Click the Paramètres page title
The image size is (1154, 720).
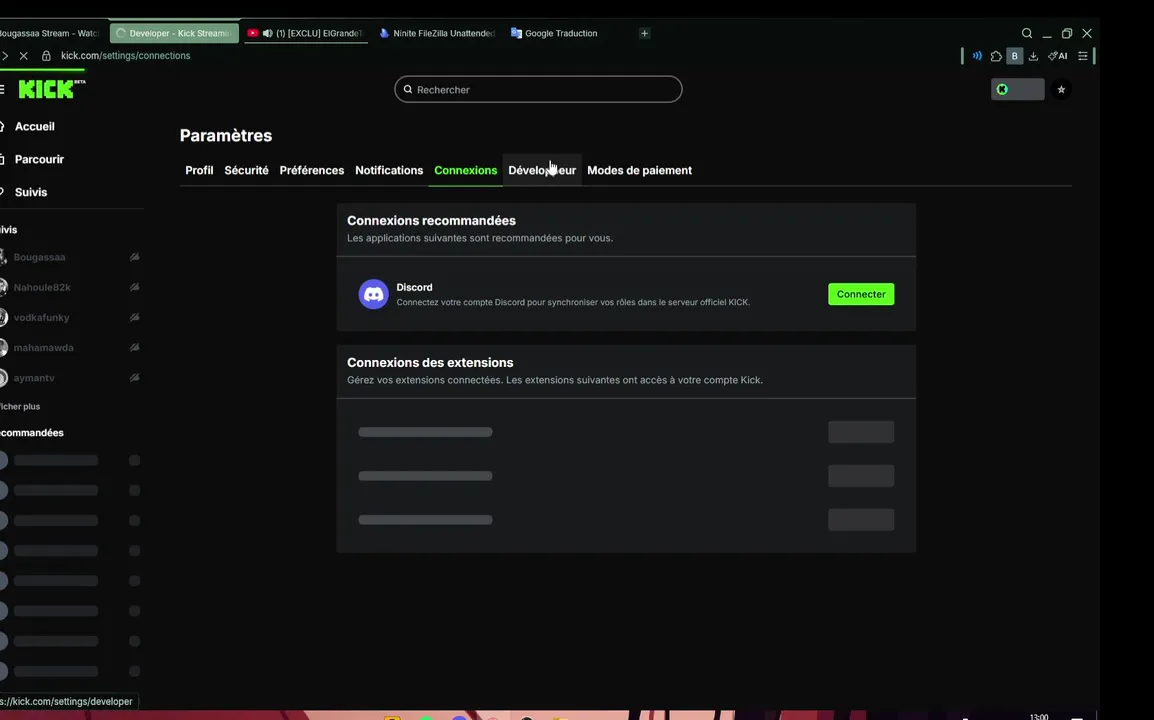point(226,135)
